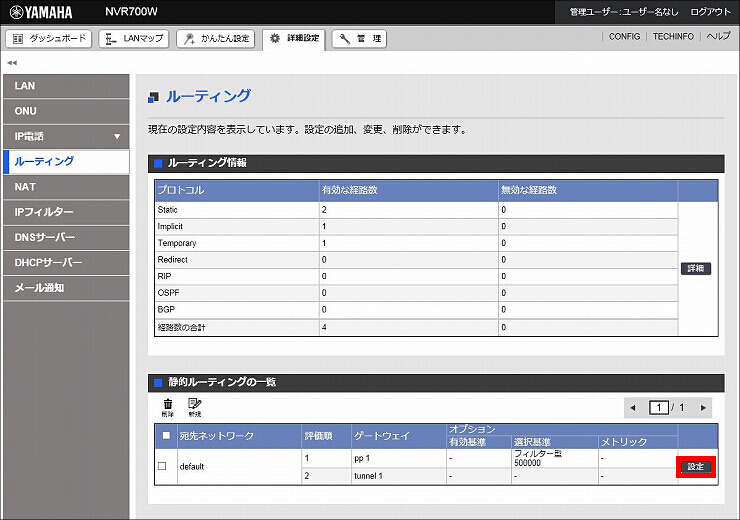Open ONU in the sidebar
This screenshot has height=520, width=740.
pos(66,111)
